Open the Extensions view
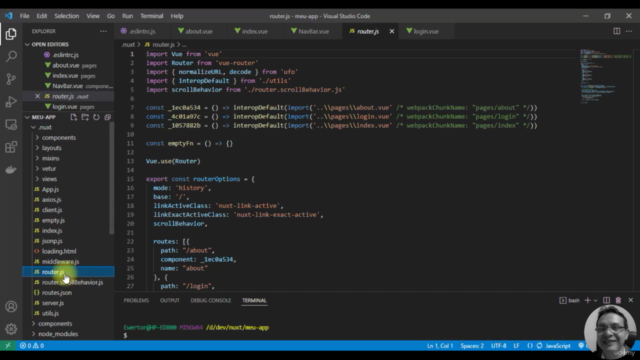This screenshot has height=360, width=640. click(11, 147)
